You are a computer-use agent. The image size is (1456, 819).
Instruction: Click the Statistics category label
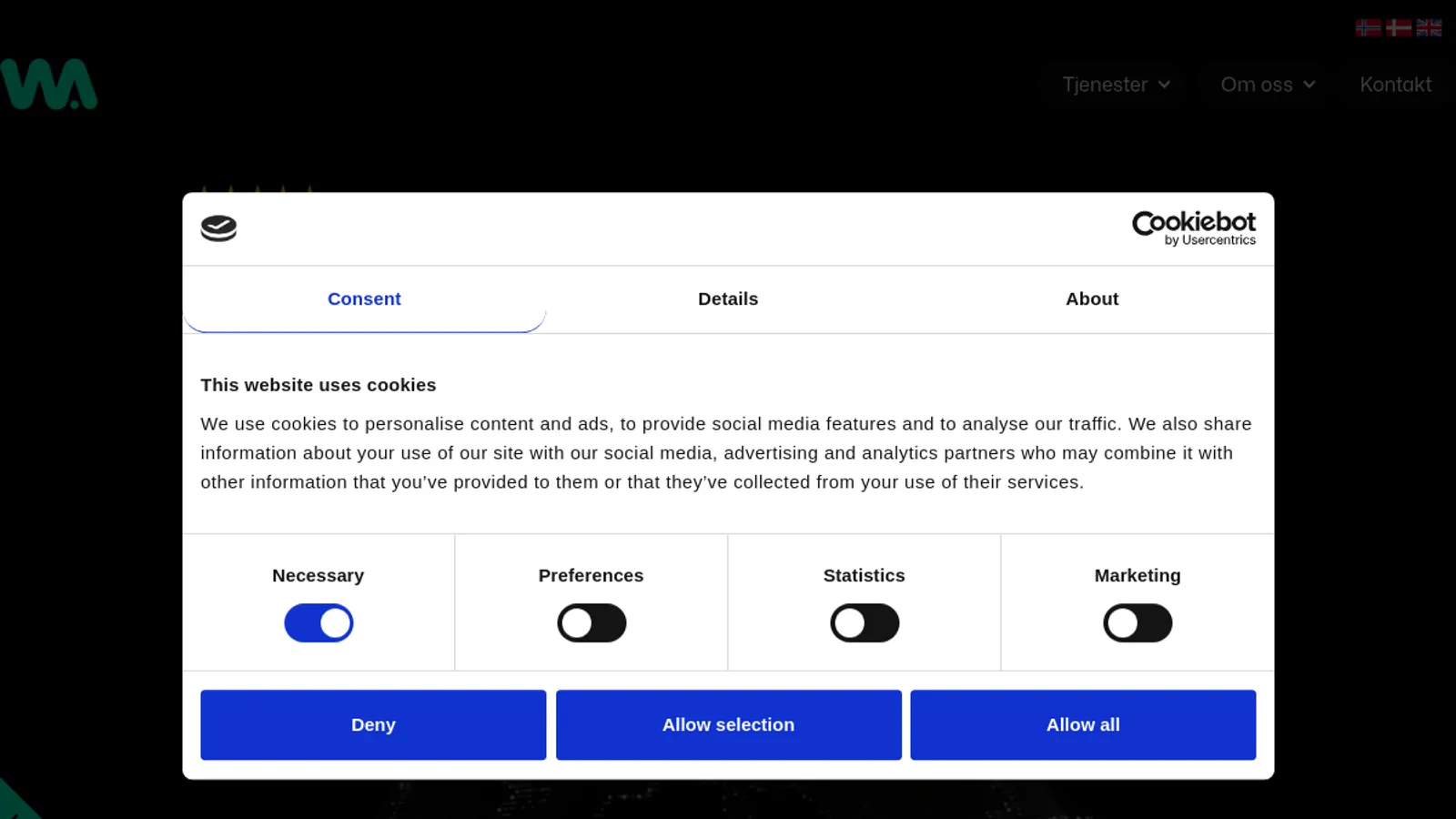click(864, 576)
